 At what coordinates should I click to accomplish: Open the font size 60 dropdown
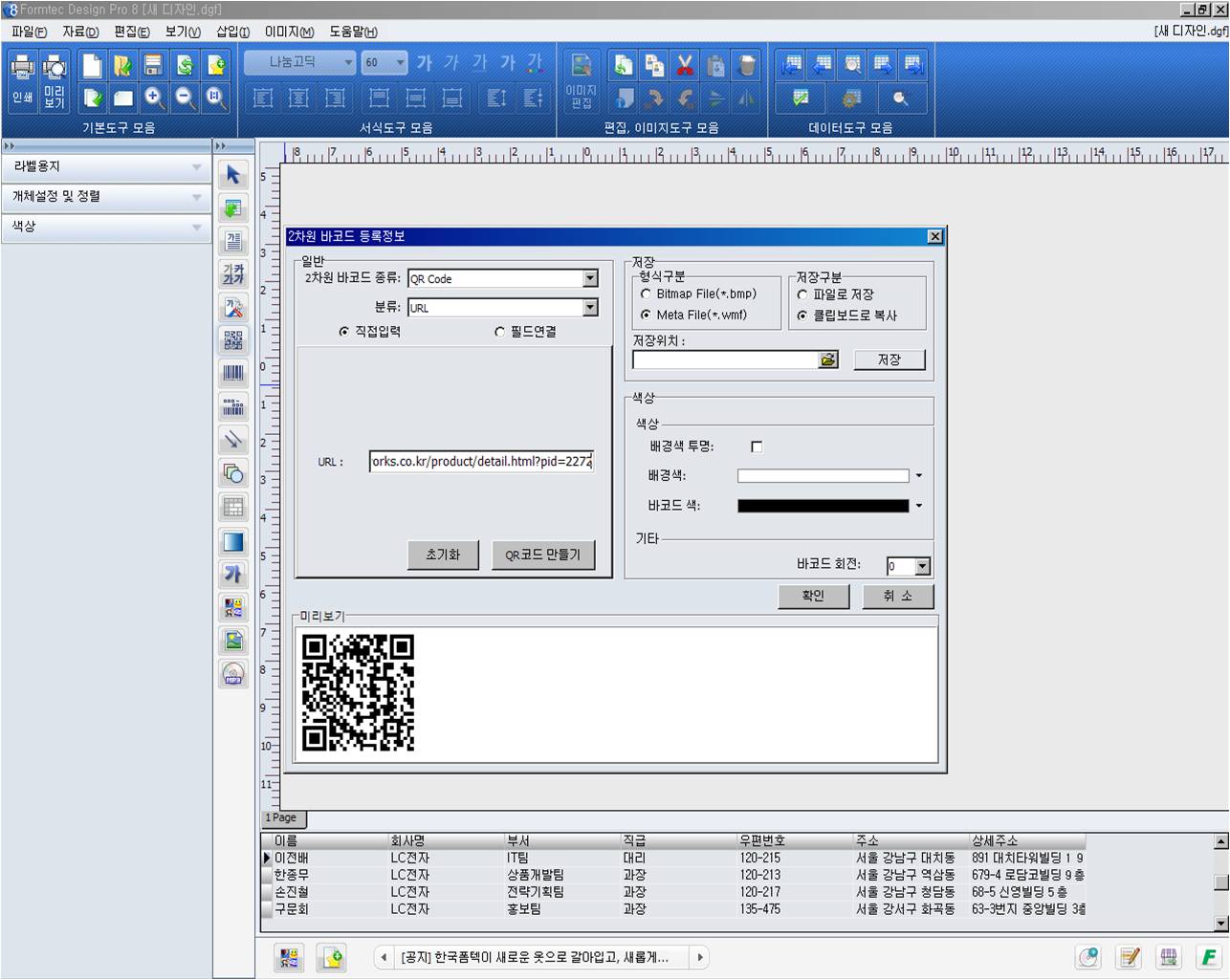coord(384,62)
